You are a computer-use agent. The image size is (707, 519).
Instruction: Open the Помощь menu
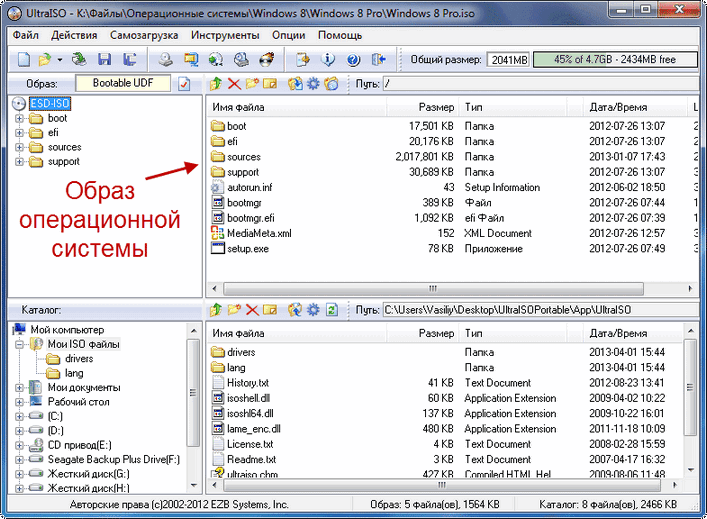coord(340,35)
